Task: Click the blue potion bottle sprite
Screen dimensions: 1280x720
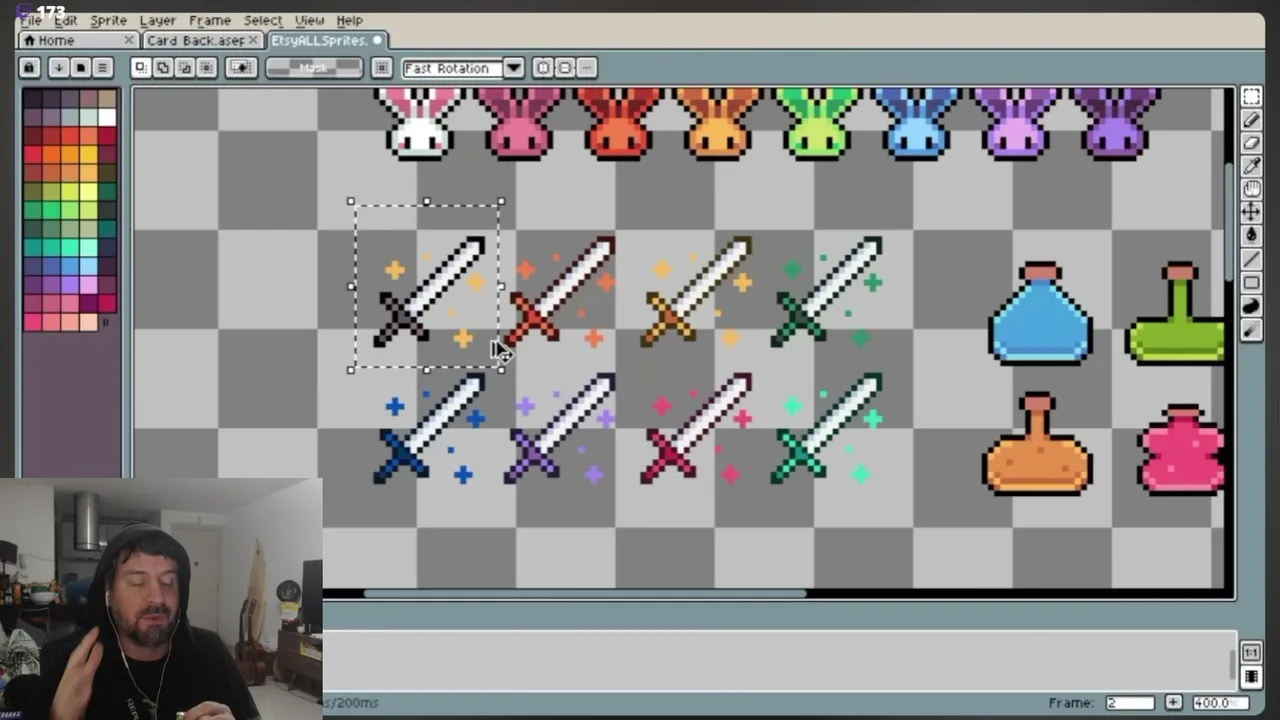Action: click(x=1040, y=313)
